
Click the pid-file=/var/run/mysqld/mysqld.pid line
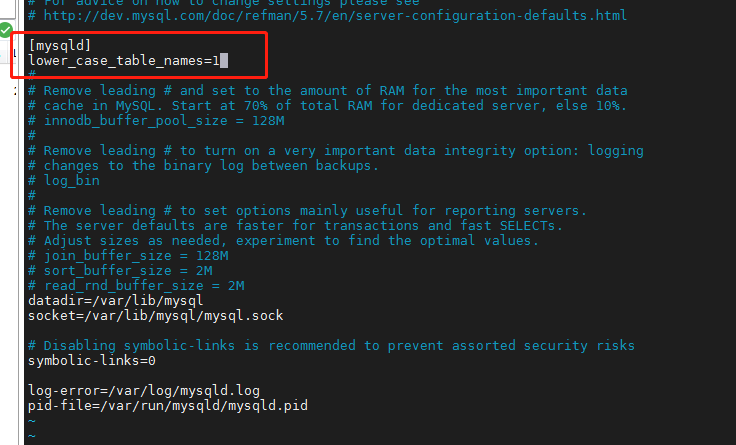click(168, 406)
